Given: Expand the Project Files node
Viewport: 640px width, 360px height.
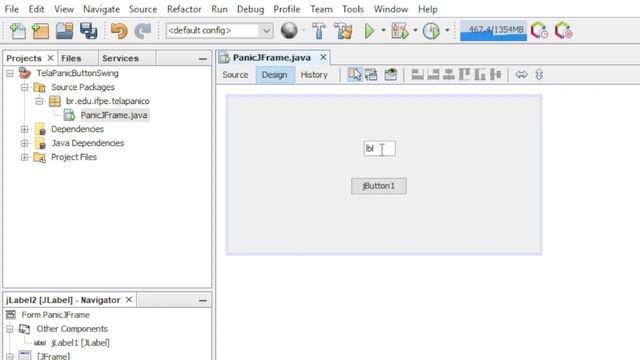Looking at the screenshot, I should click(x=24, y=157).
